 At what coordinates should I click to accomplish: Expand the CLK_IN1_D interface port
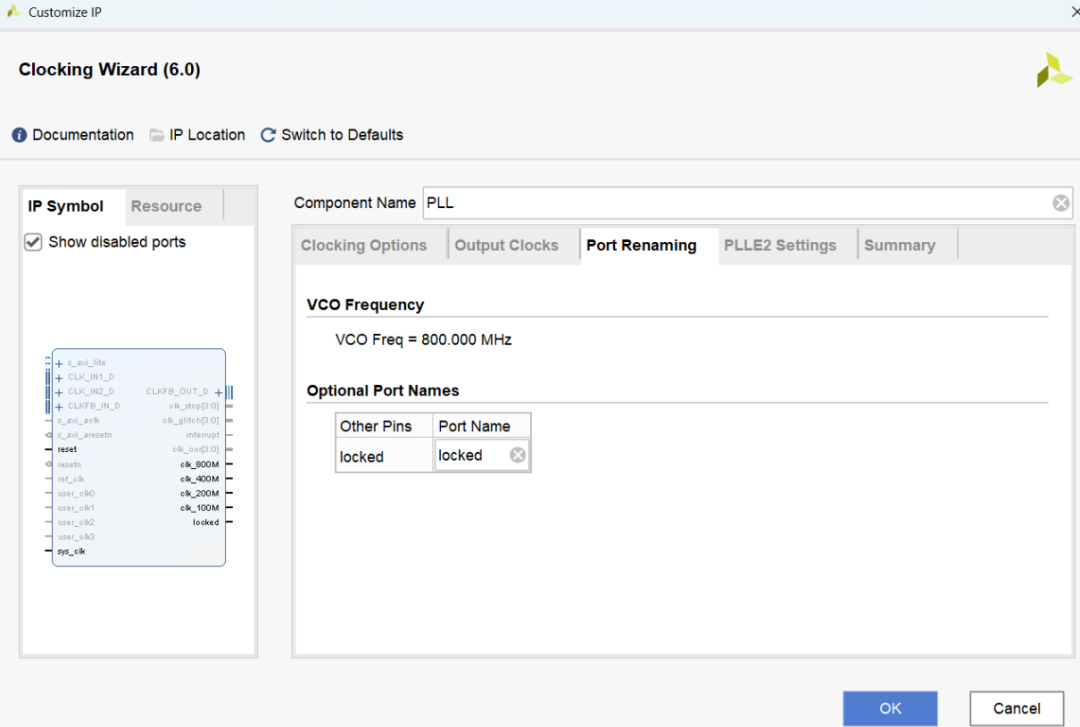[x=59, y=378]
